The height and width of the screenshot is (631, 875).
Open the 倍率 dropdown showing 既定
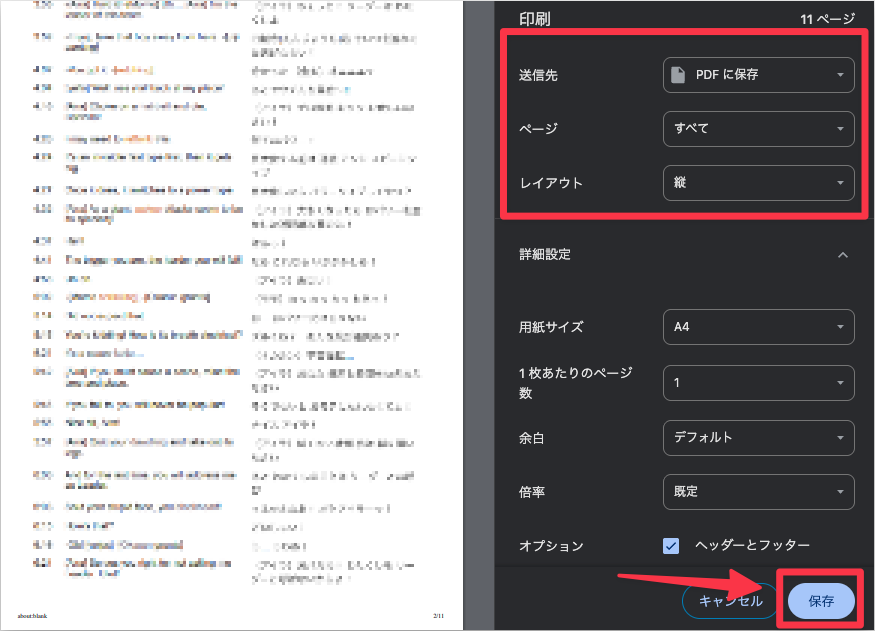click(758, 492)
